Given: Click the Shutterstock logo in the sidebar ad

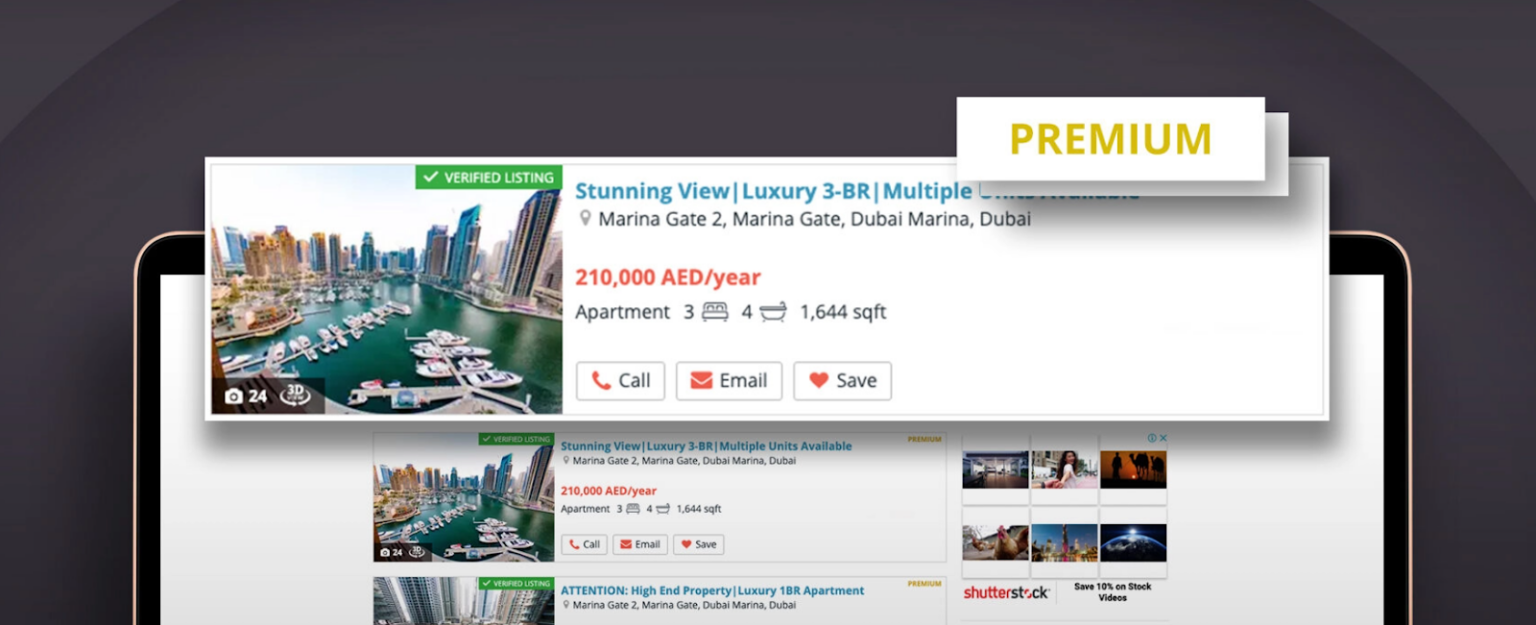Looking at the screenshot, I should tap(1005, 592).
